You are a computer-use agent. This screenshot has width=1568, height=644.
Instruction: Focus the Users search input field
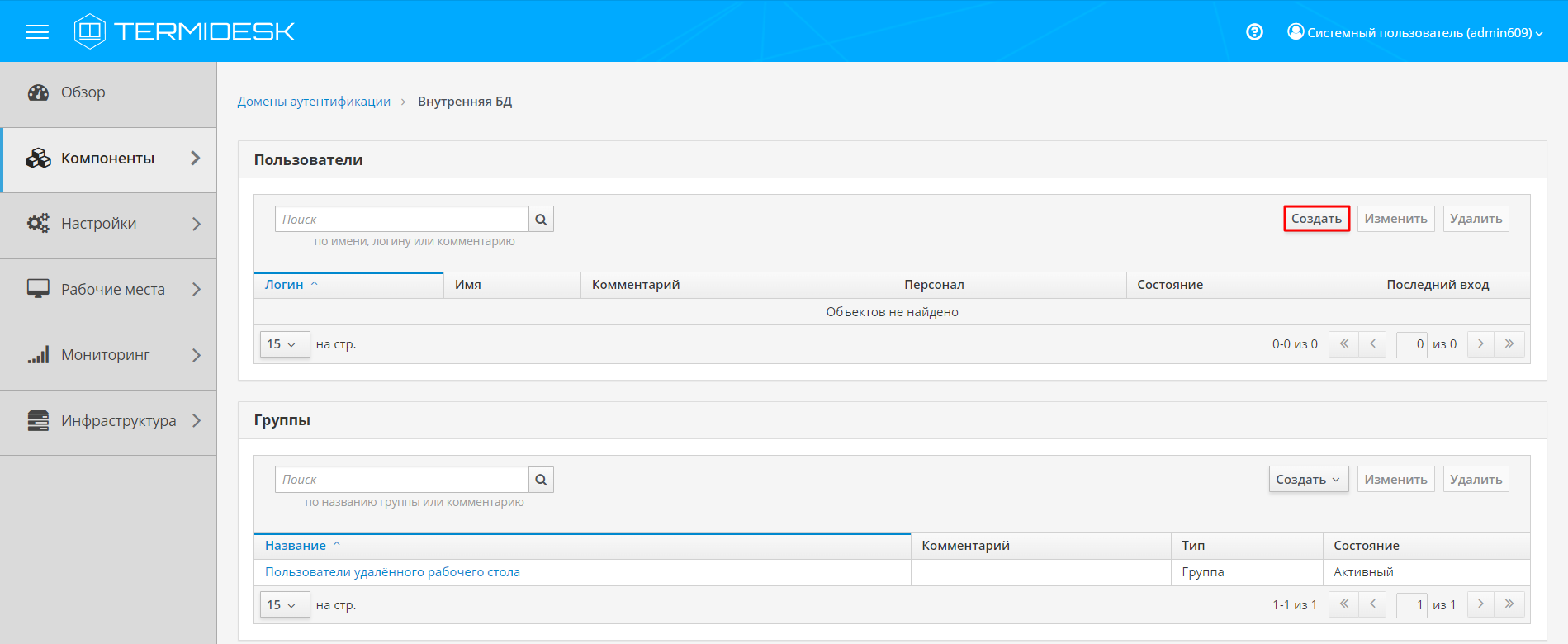pyautogui.click(x=402, y=220)
